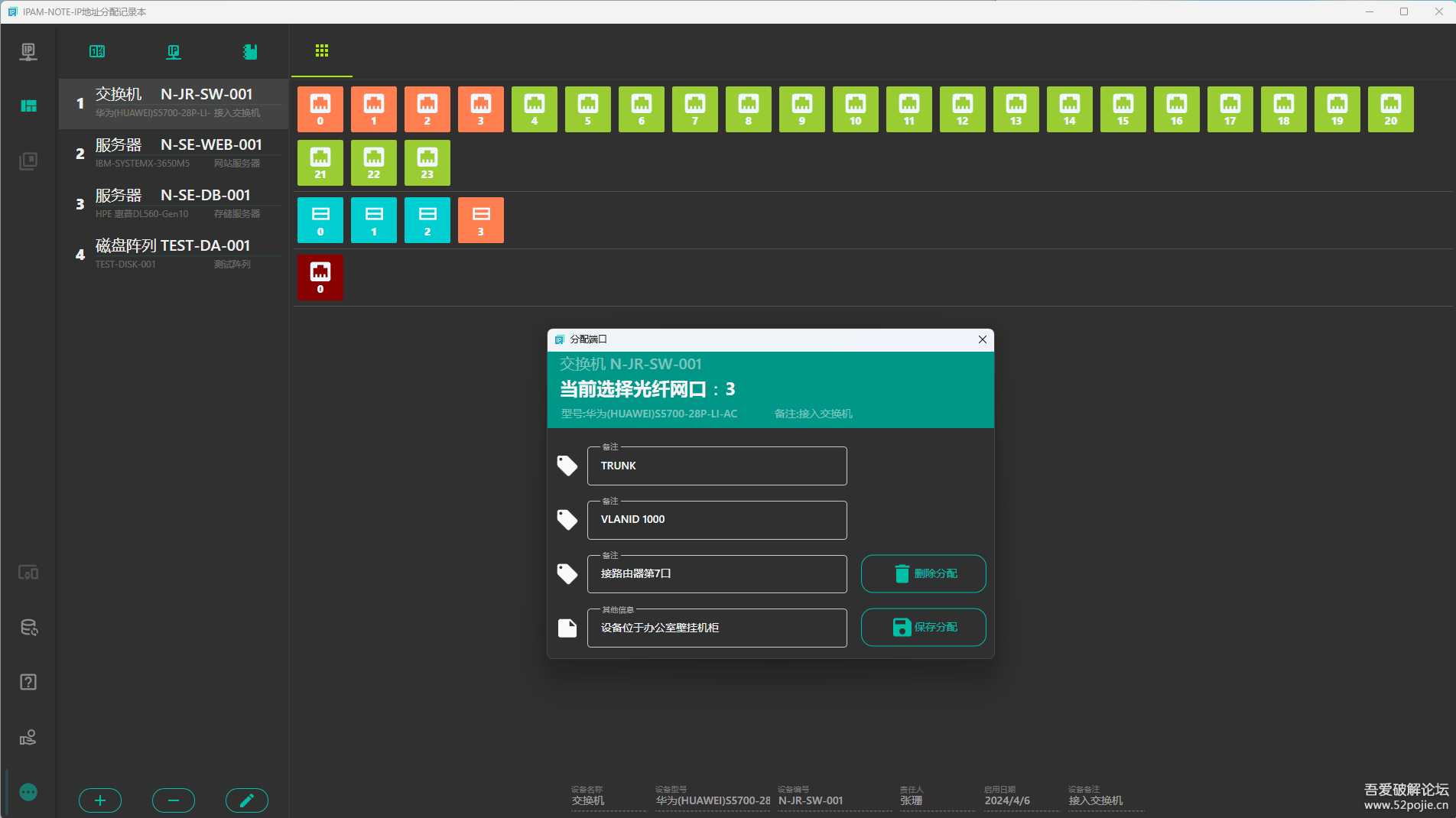Open the help question mark icon
This screenshot has height=818, width=1456.
[x=28, y=682]
